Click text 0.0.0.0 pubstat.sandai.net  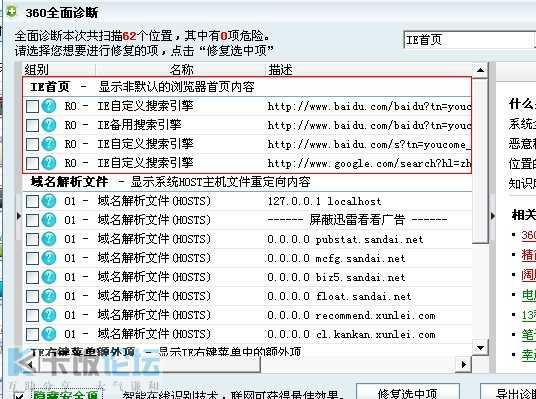(x=346, y=239)
